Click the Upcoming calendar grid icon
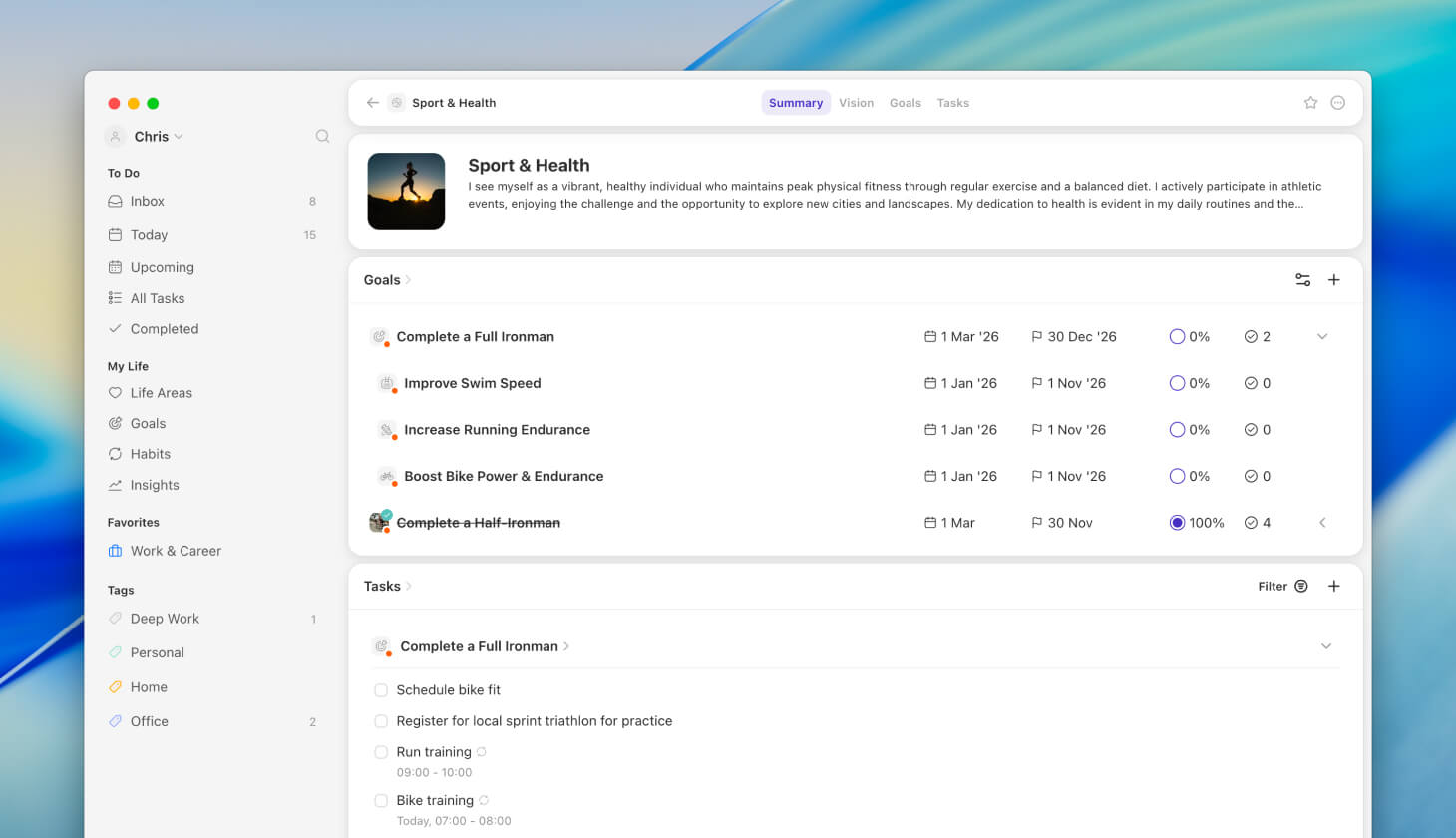1456x838 pixels. pyautogui.click(x=115, y=267)
